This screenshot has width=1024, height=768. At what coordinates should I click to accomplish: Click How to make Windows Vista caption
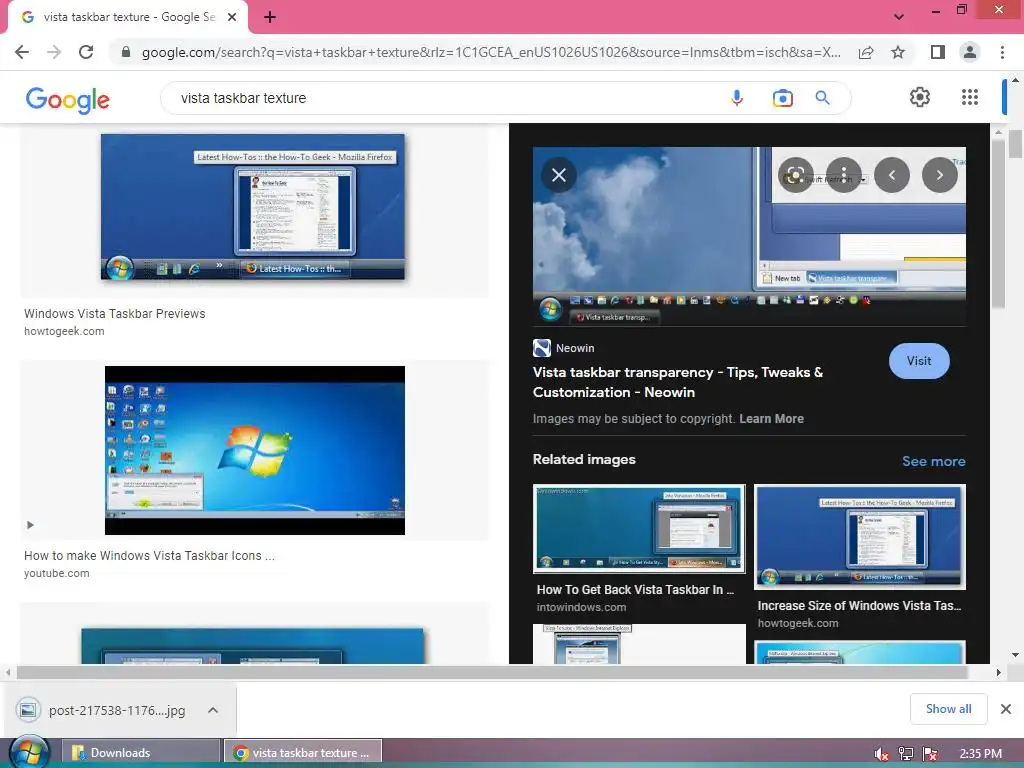click(x=150, y=556)
